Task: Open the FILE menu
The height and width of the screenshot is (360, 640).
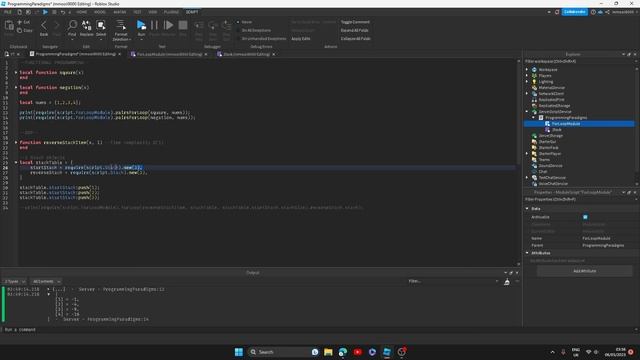Action: (8, 12)
